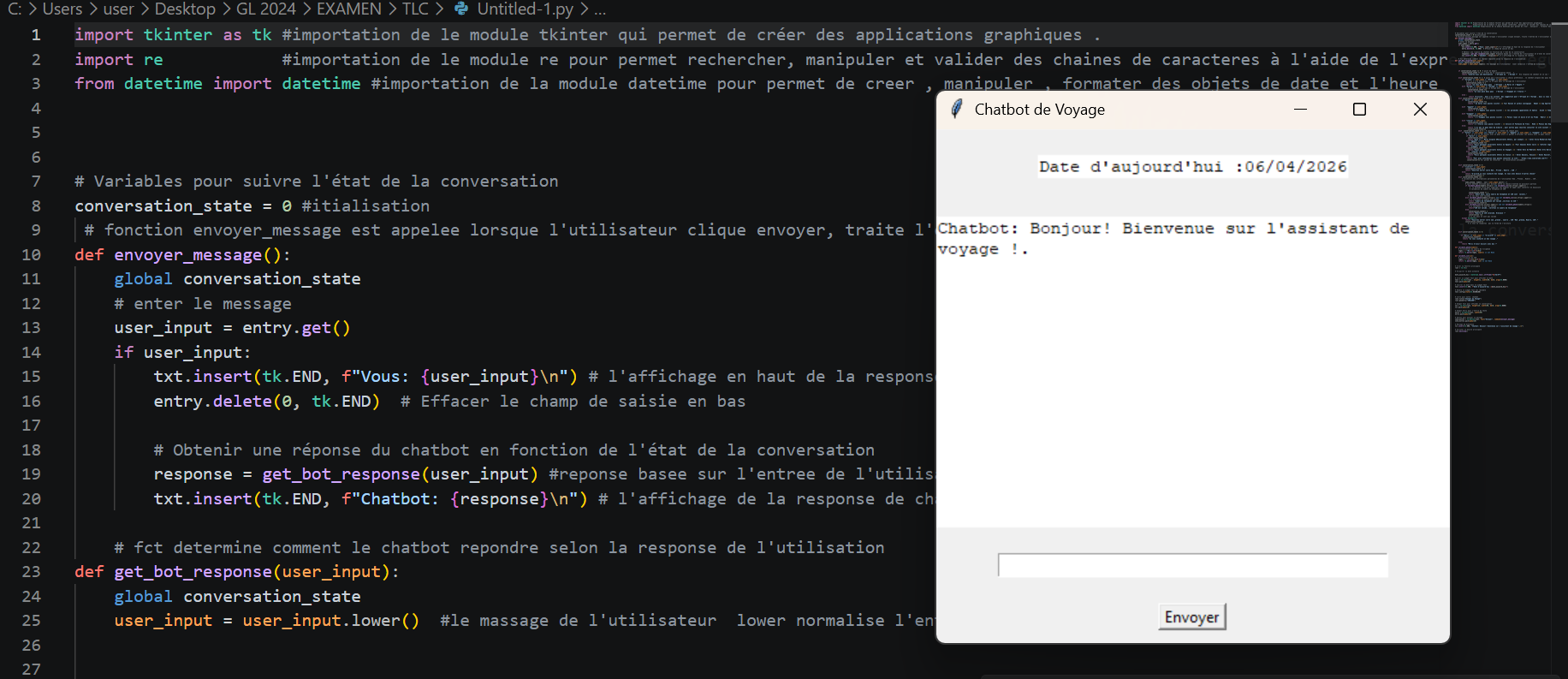Image resolution: width=1568 pixels, height=679 pixels.
Task: Maximize the Chatbot de Voyage window
Action: pos(1359,109)
